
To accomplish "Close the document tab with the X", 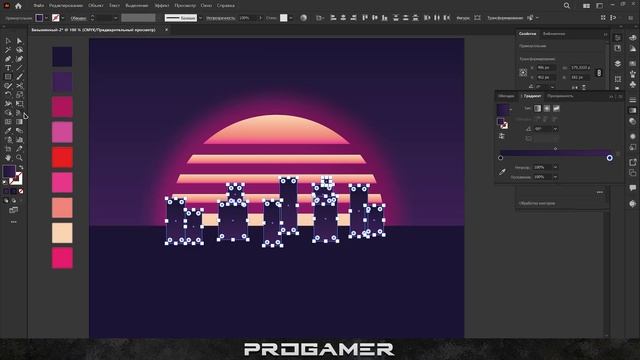I will (166, 30).
